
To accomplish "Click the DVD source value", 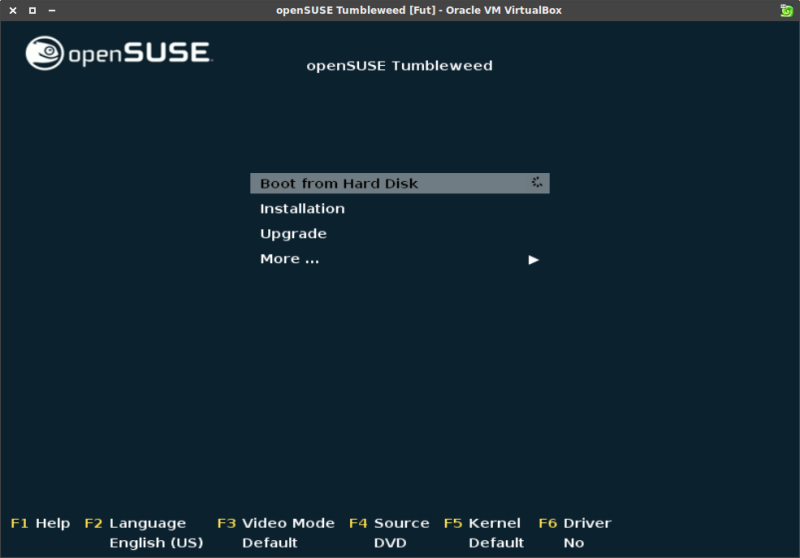I will pyautogui.click(x=390, y=543).
